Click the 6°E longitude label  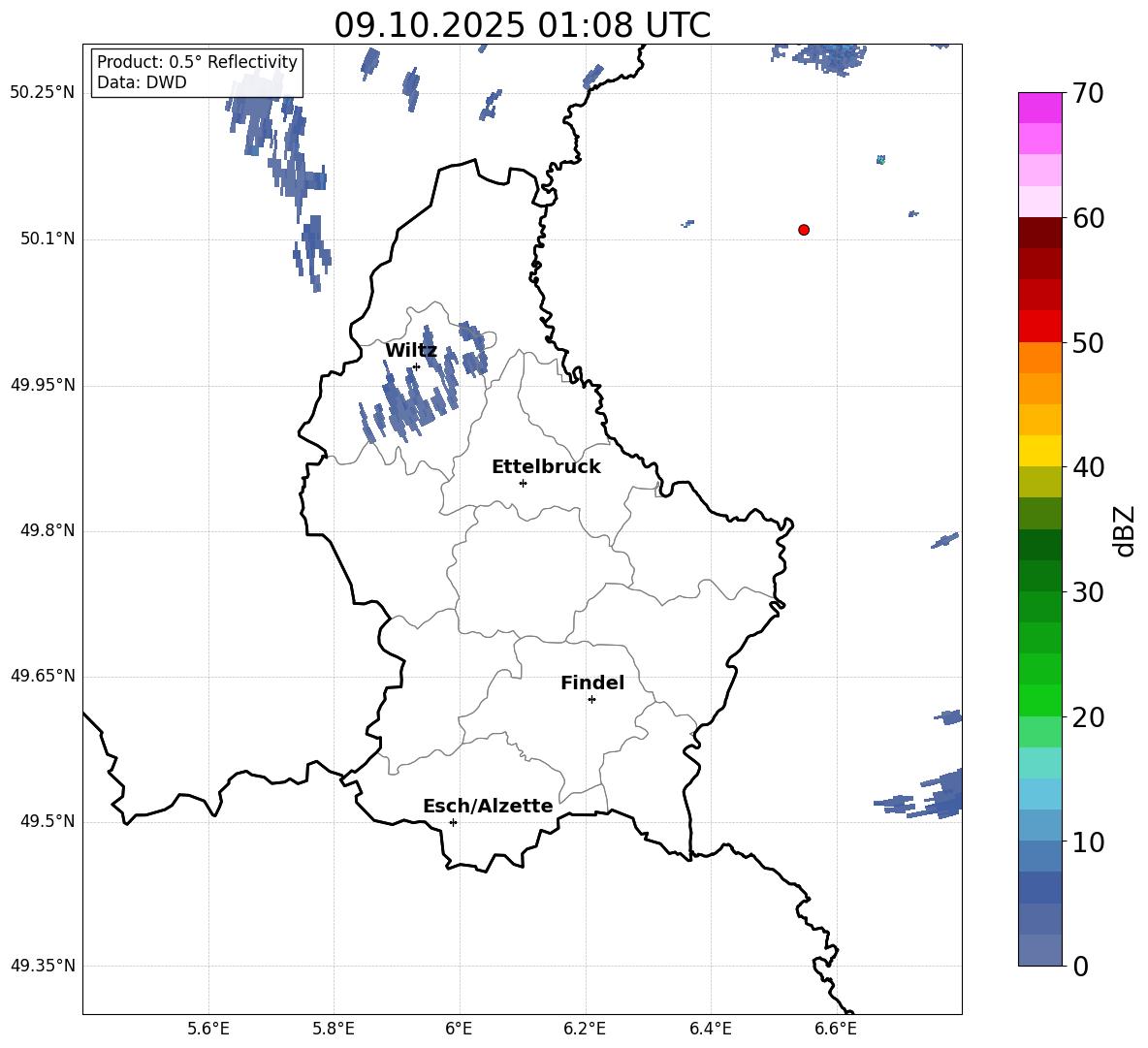tap(459, 1029)
